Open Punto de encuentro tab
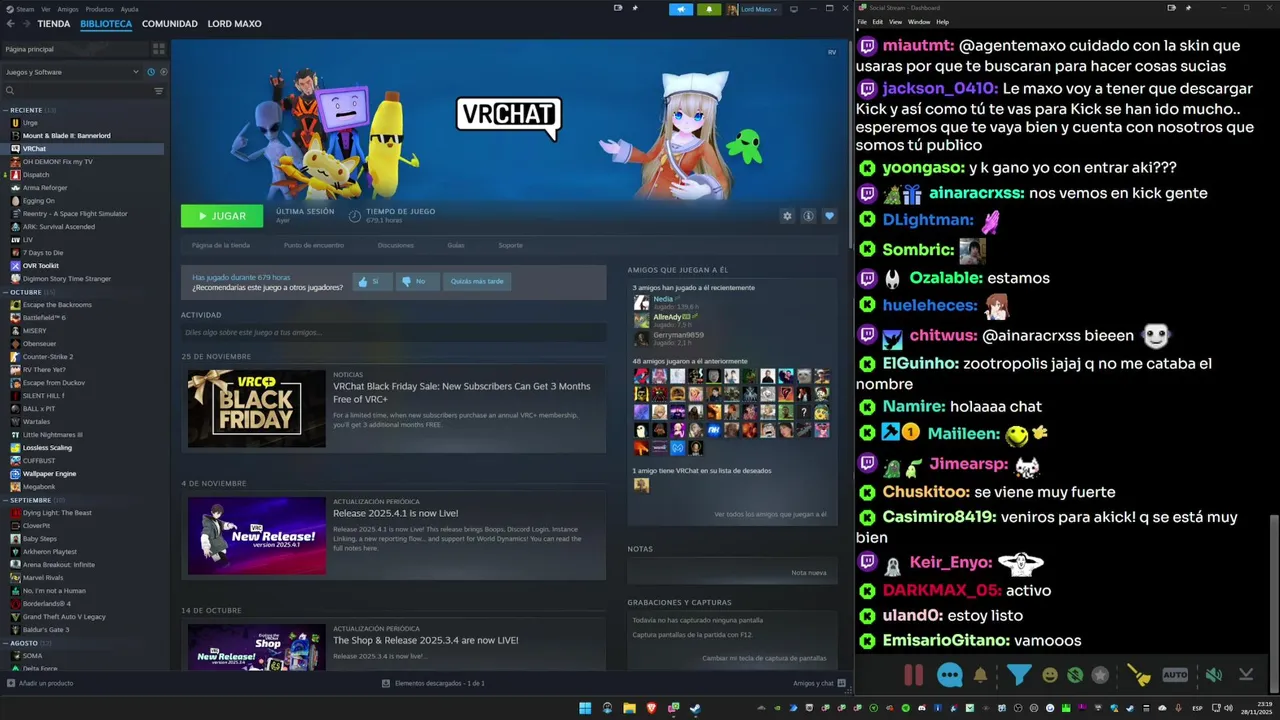This screenshot has width=1280, height=720. (x=313, y=245)
